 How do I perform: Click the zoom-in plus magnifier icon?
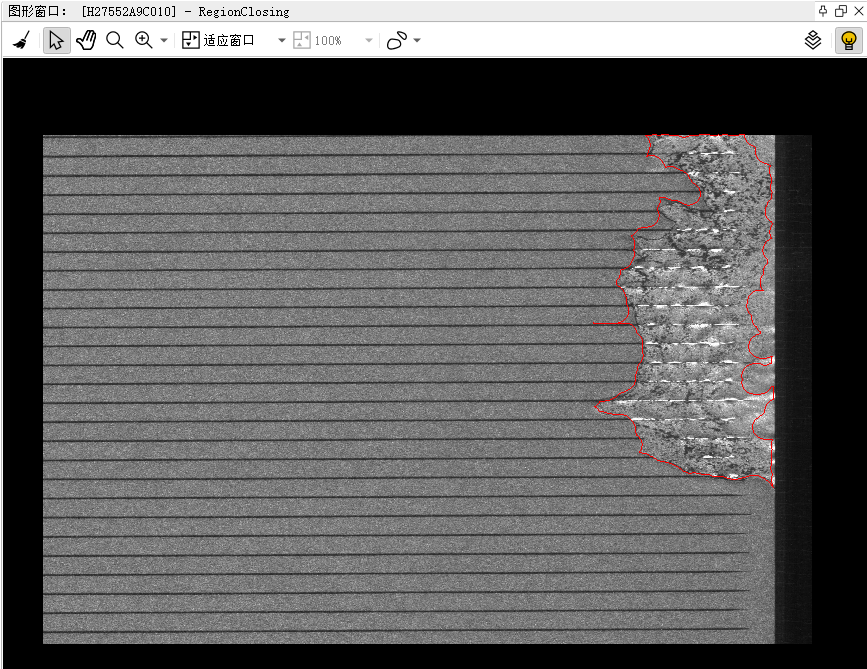(x=143, y=41)
